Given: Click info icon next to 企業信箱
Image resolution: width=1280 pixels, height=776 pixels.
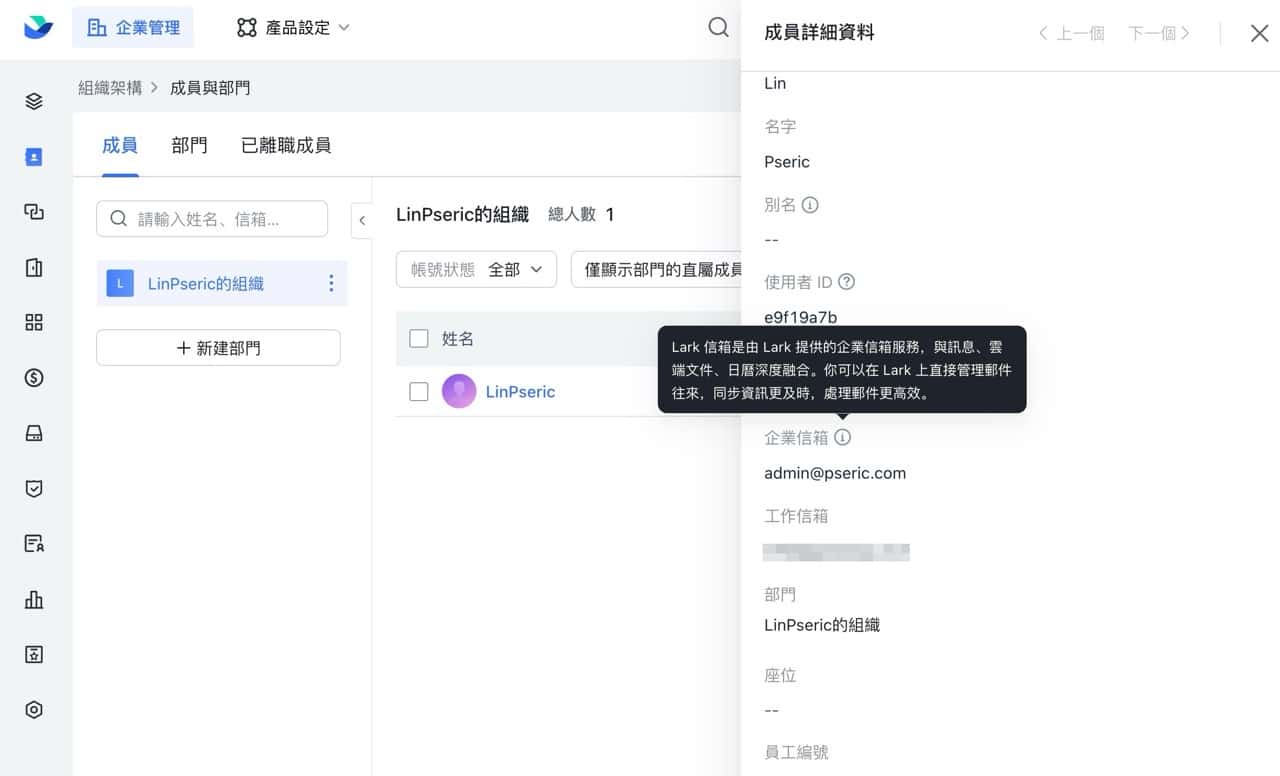Looking at the screenshot, I should click(x=843, y=438).
